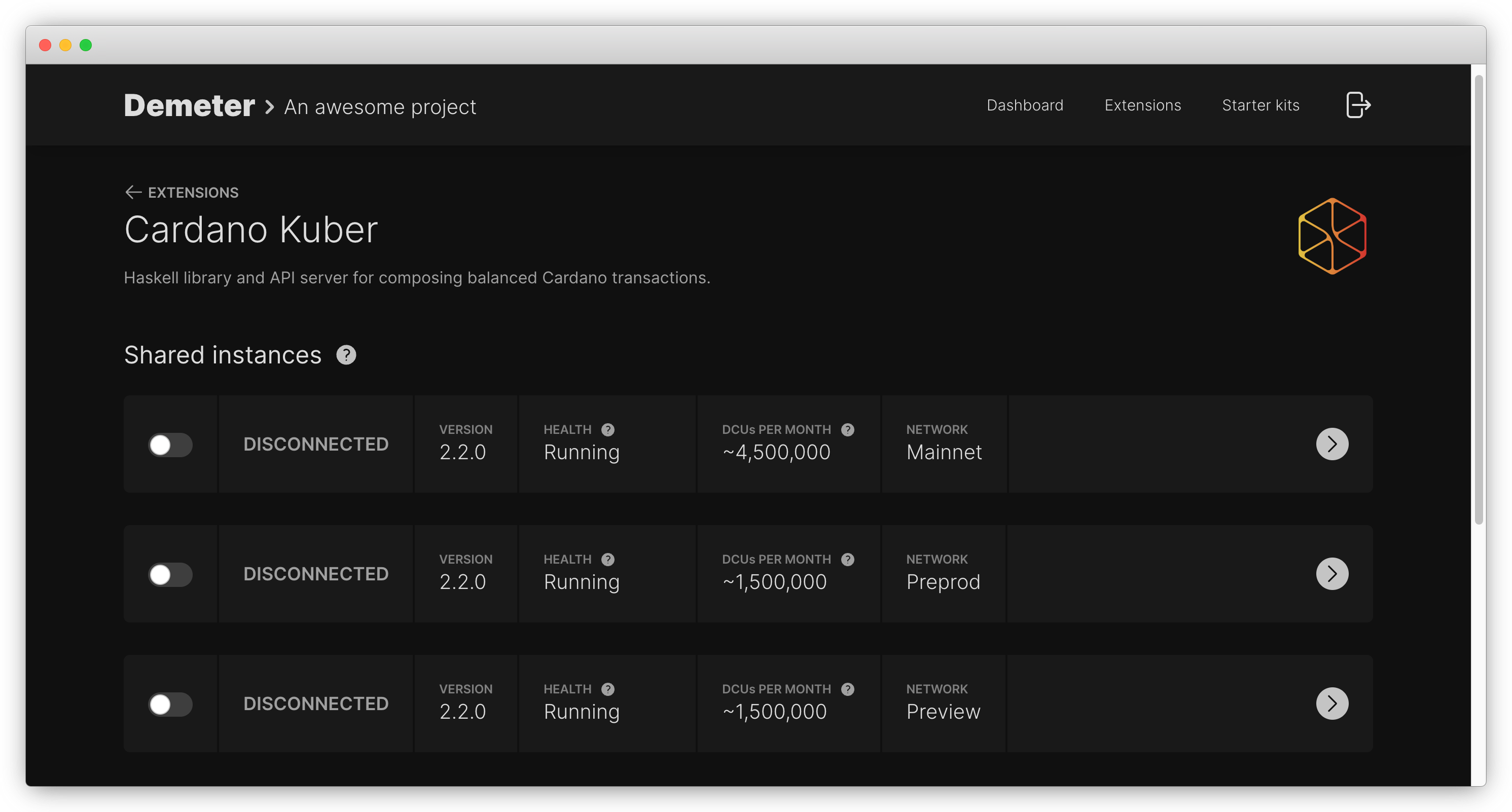This screenshot has width=1512, height=812.
Task: Enable the Mainnet instance toggle
Action: 170,445
